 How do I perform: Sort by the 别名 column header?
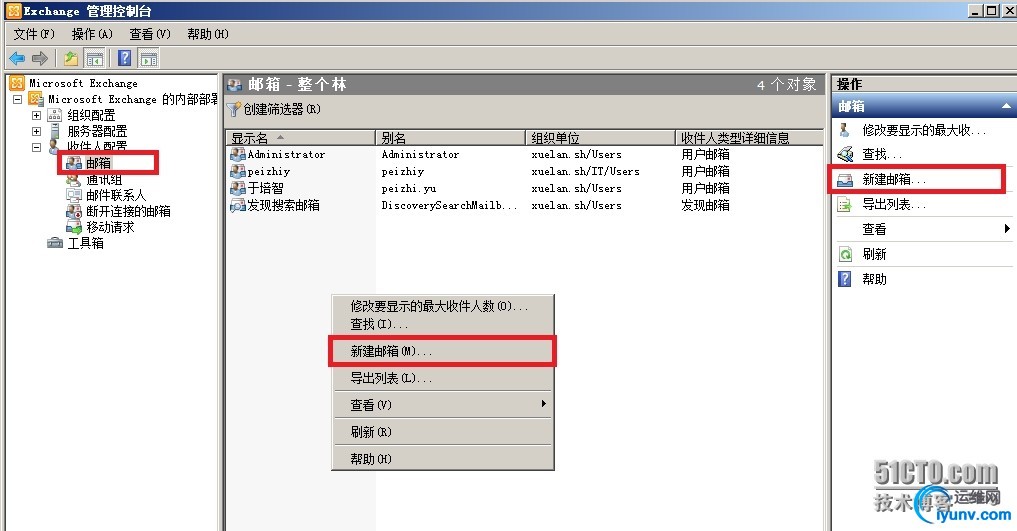450,137
